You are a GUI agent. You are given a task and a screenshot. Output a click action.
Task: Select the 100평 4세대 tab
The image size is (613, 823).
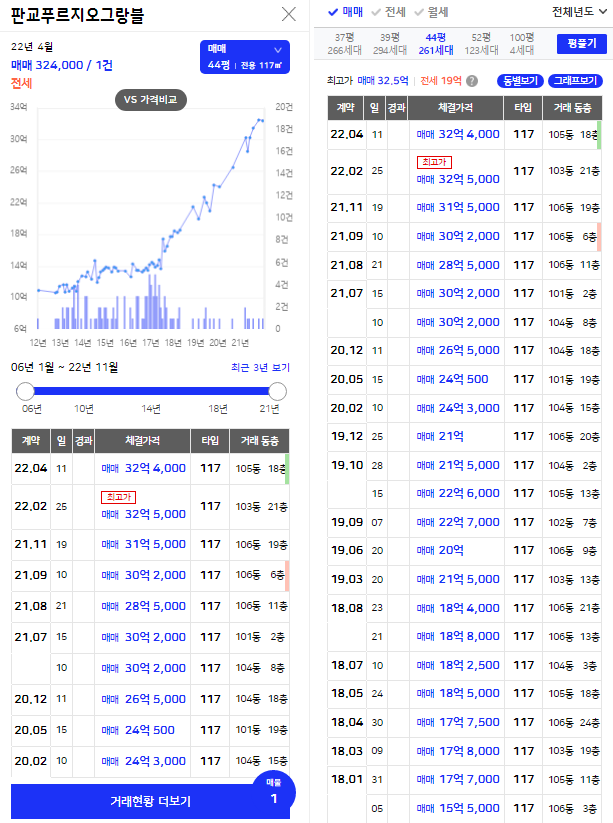point(522,44)
